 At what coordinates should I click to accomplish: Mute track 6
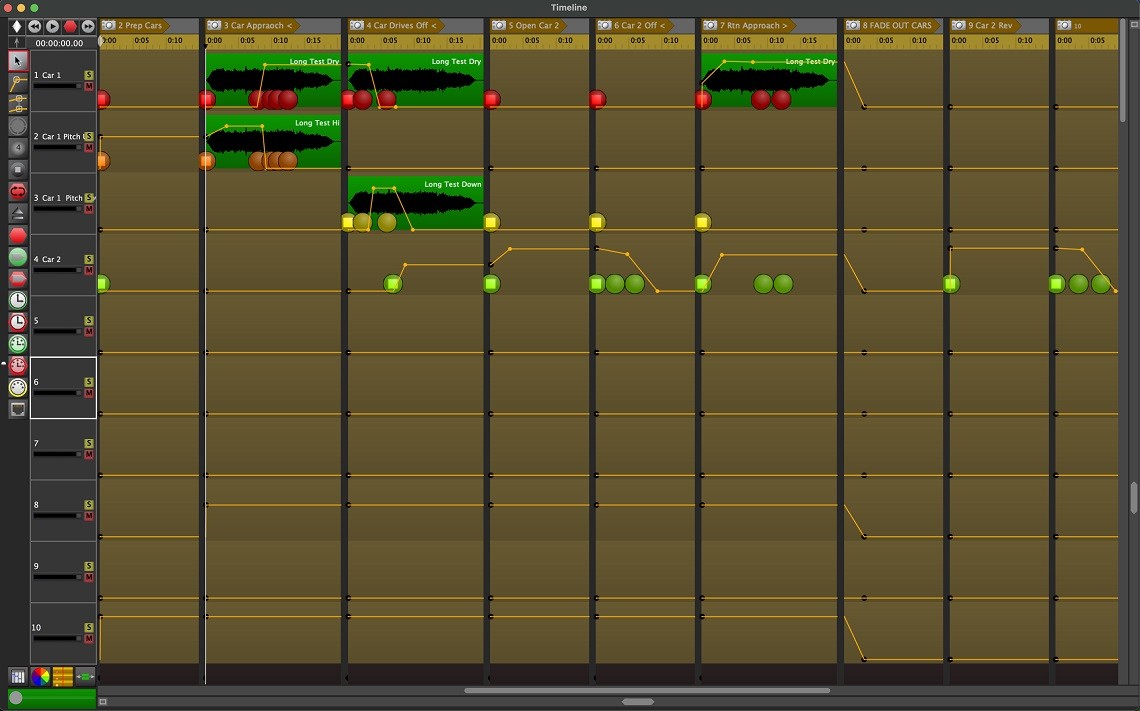tap(89, 393)
